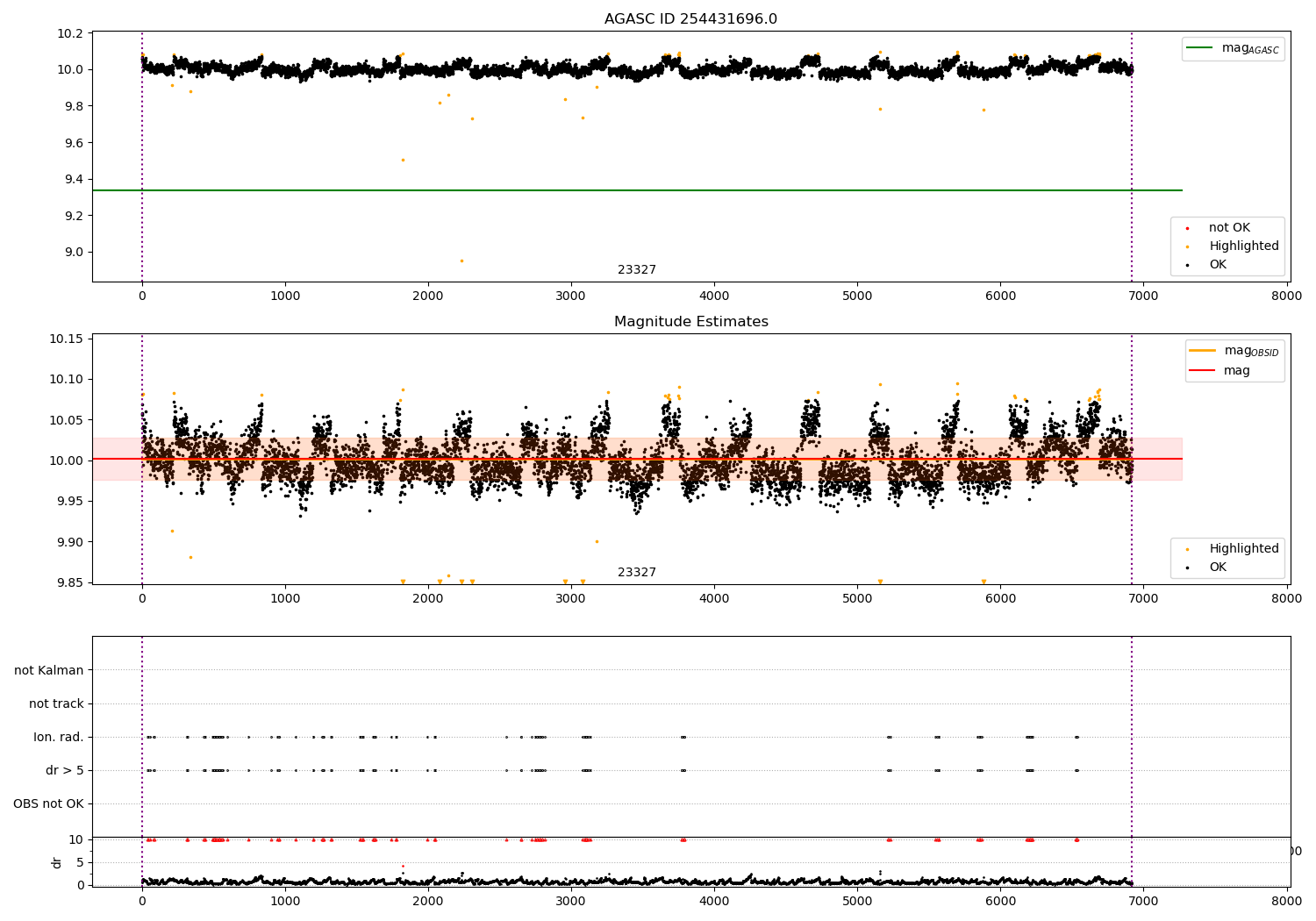Click the 'Magnitude Estimates' panel title
The image size is (1316, 921).
690,322
